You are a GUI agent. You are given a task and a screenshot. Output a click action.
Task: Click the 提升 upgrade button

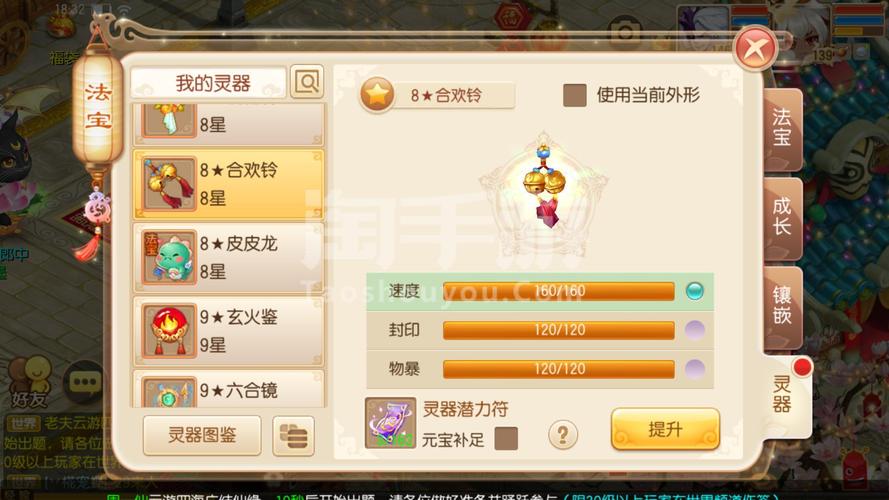[x=665, y=430]
